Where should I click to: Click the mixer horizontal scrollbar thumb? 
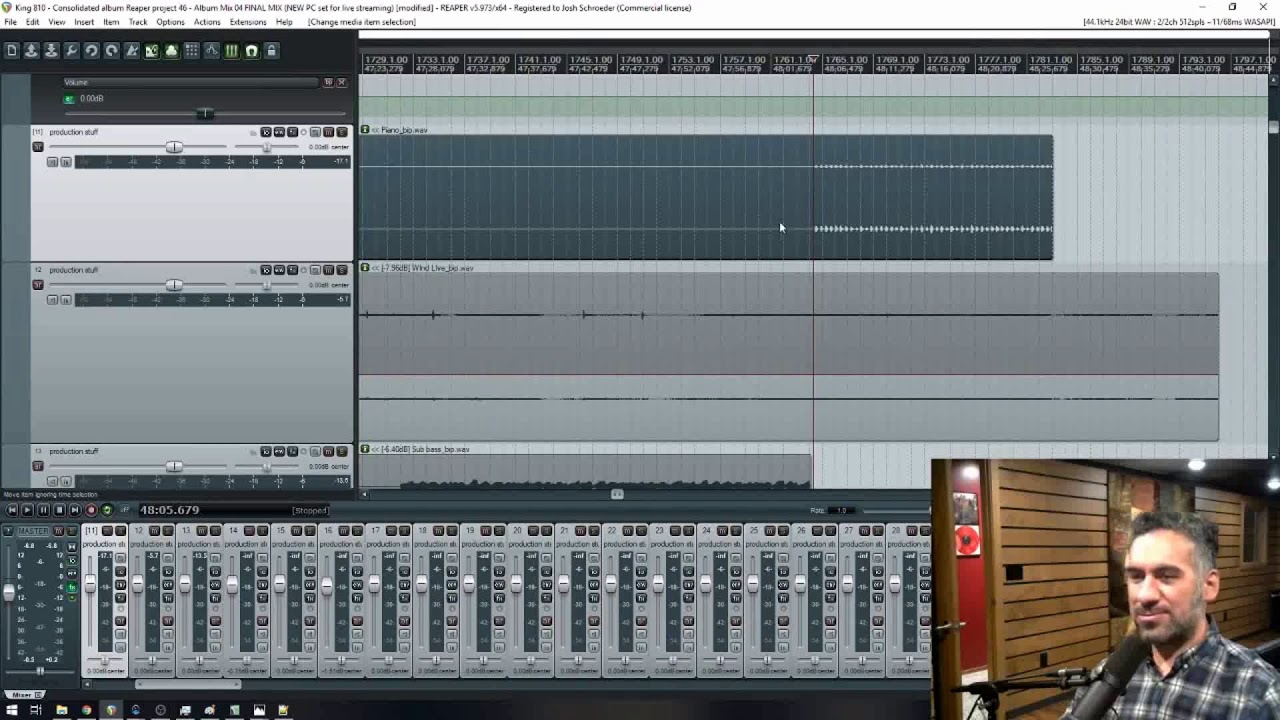click(188, 685)
